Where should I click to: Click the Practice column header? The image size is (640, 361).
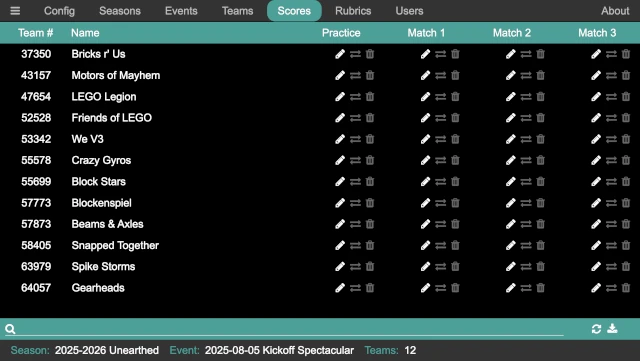pyautogui.click(x=341, y=33)
